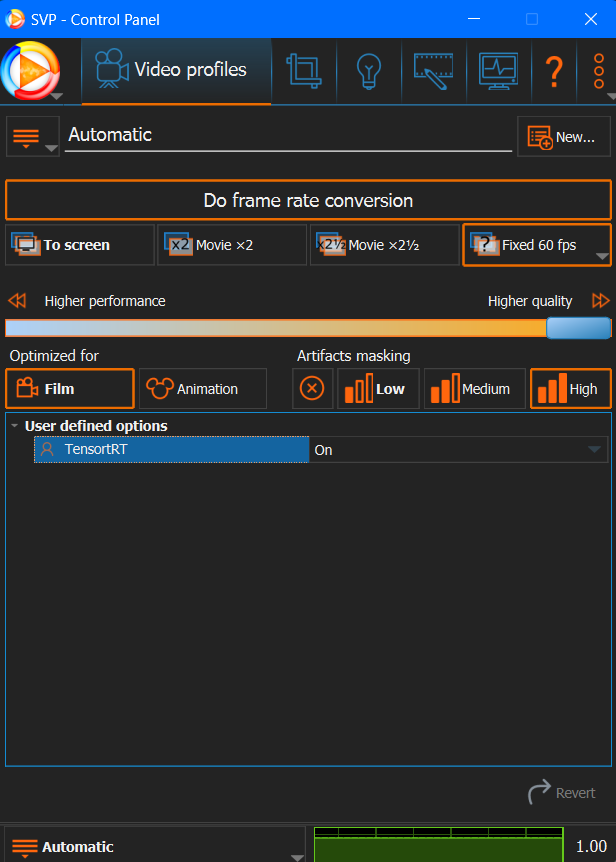Collapse the User defined options group
Screen dimensions: 616x862
pos(15,426)
